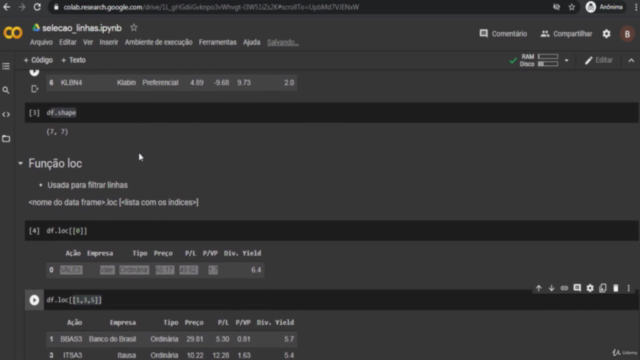Image resolution: width=640 pixels, height=360 pixels.
Task: Open the cell editor settings gear
Action: [x=590, y=288]
